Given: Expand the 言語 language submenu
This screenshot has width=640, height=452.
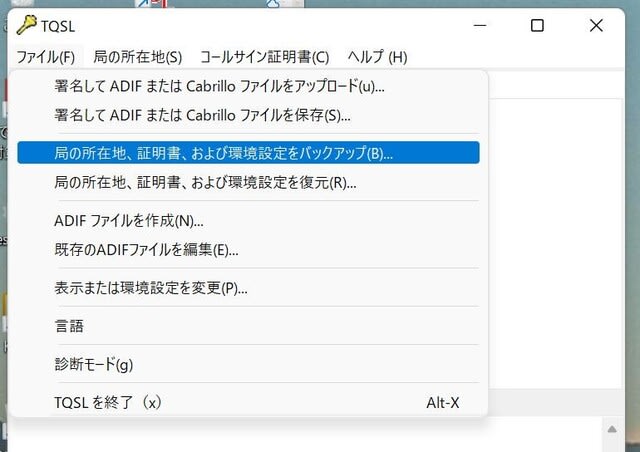Looking at the screenshot, I should click(69, 326).
